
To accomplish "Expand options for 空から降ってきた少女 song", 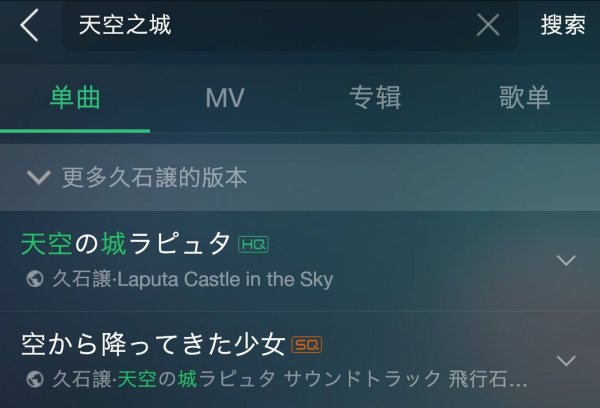I will point(566,361).
